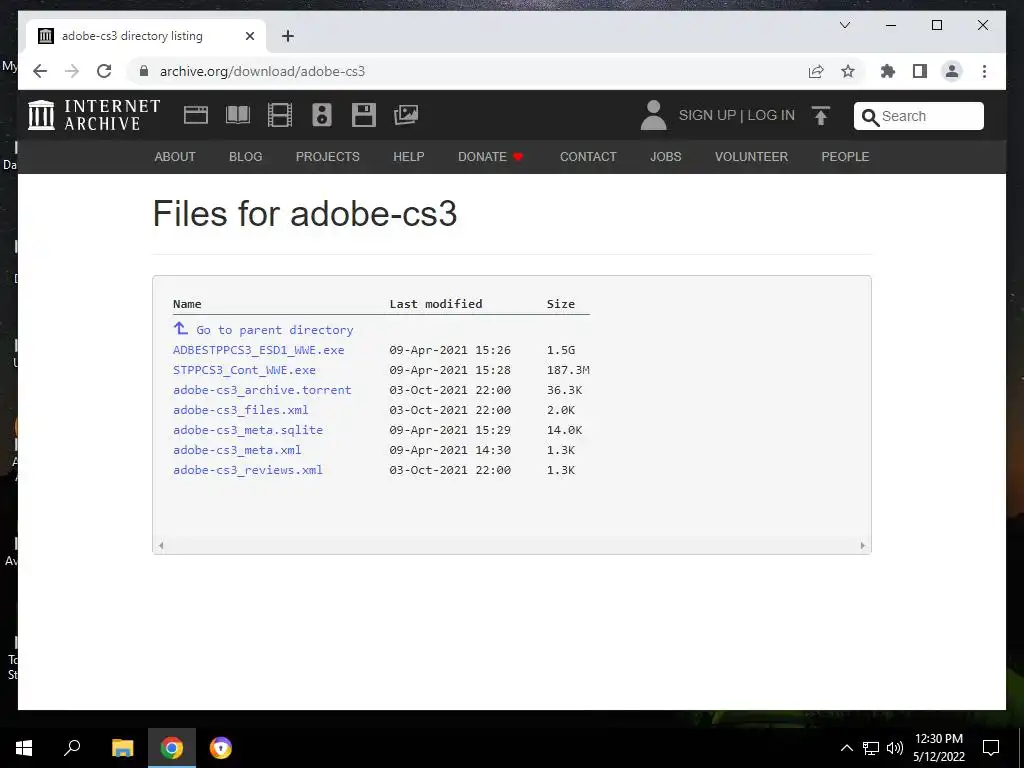Click the listing's left scroll arrow

pyautogui.click(x=161, y=545)
